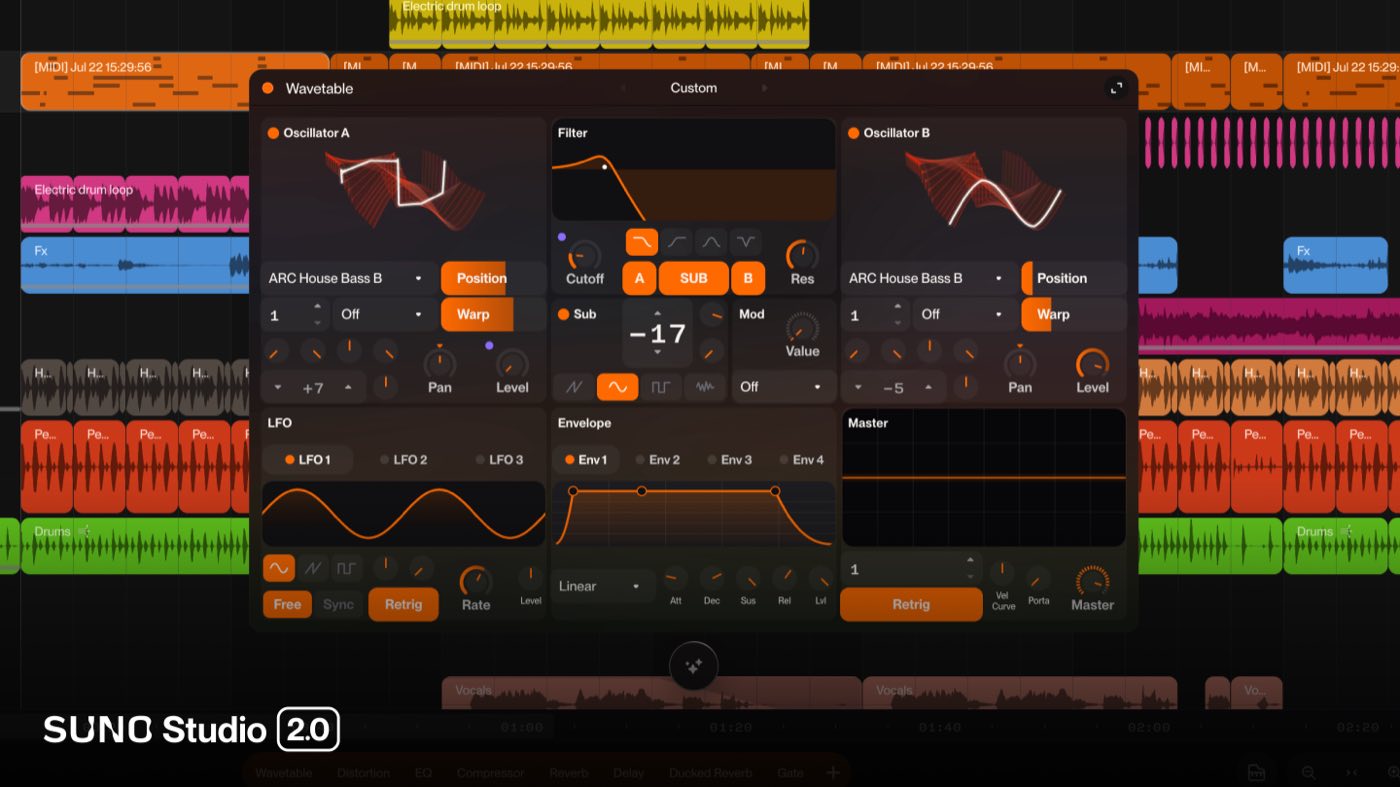Choose the sine waveform for Sub oscillator

[618, 387]
